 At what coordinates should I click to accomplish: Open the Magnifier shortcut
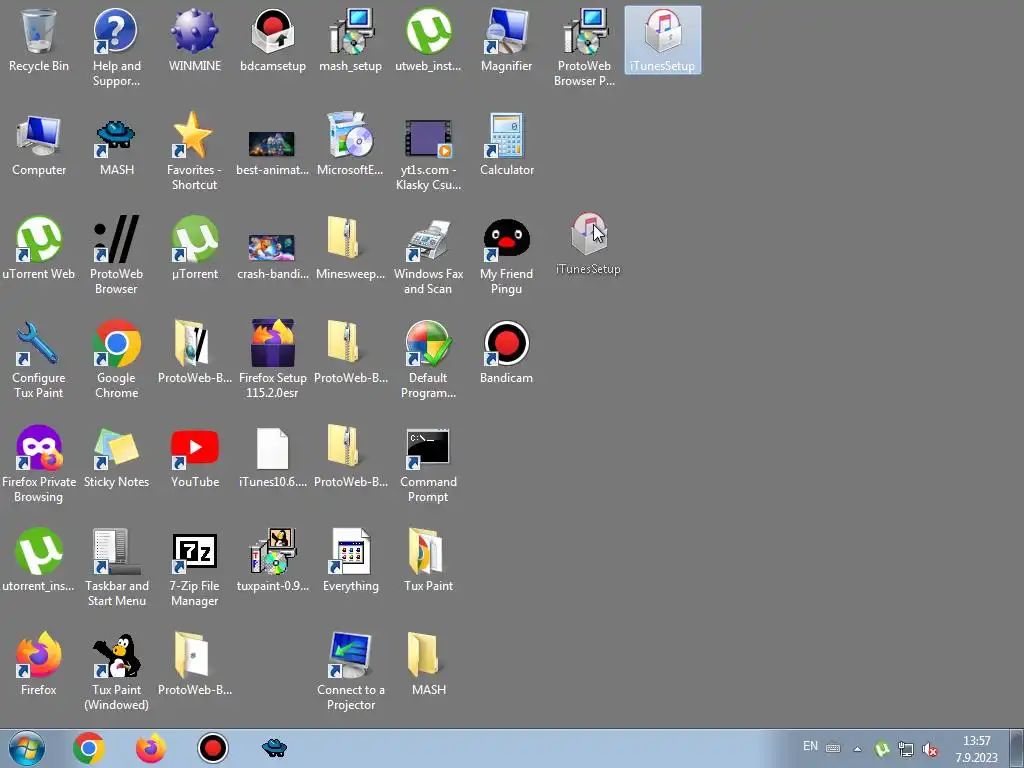(x=506, y=39)
